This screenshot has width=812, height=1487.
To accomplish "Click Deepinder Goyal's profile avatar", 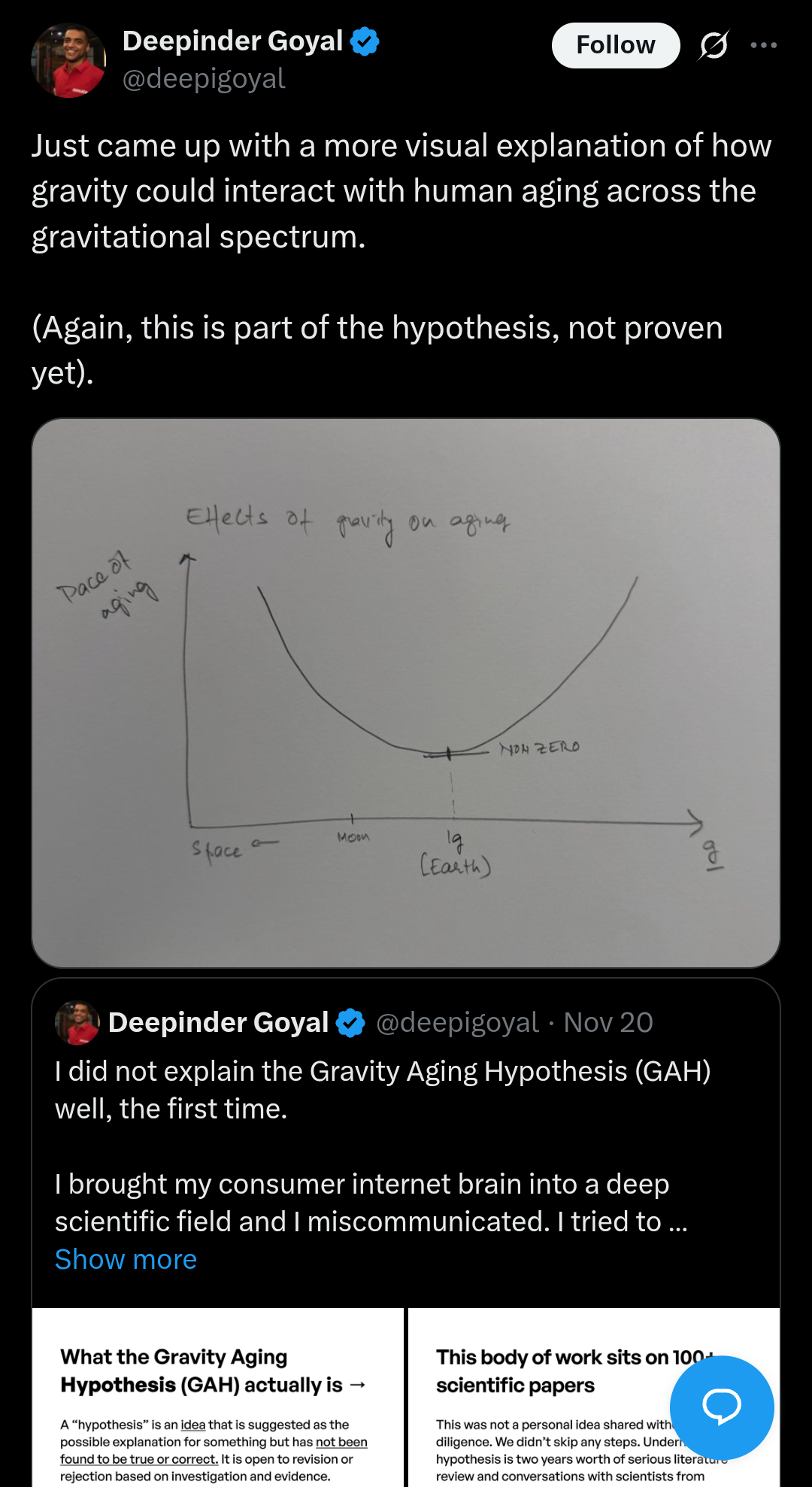I will pyautogui.click(x=68, y=60).
